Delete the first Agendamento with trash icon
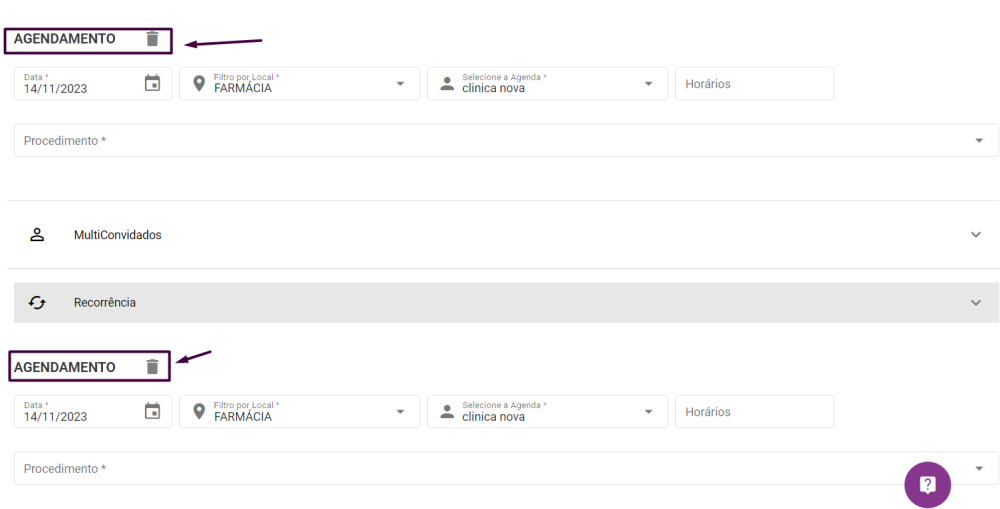 click(x=152, y=39)
